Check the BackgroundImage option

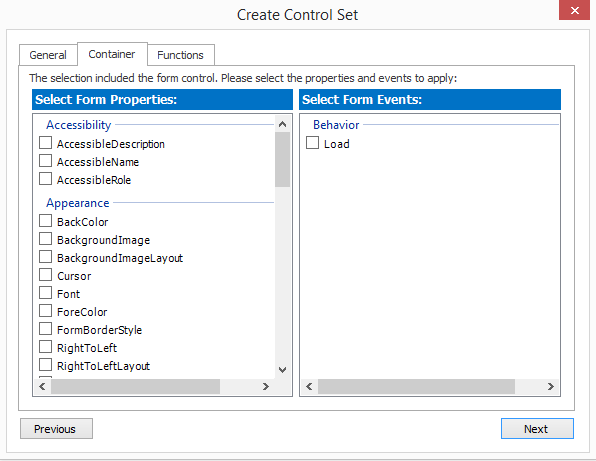click(46, 239)
